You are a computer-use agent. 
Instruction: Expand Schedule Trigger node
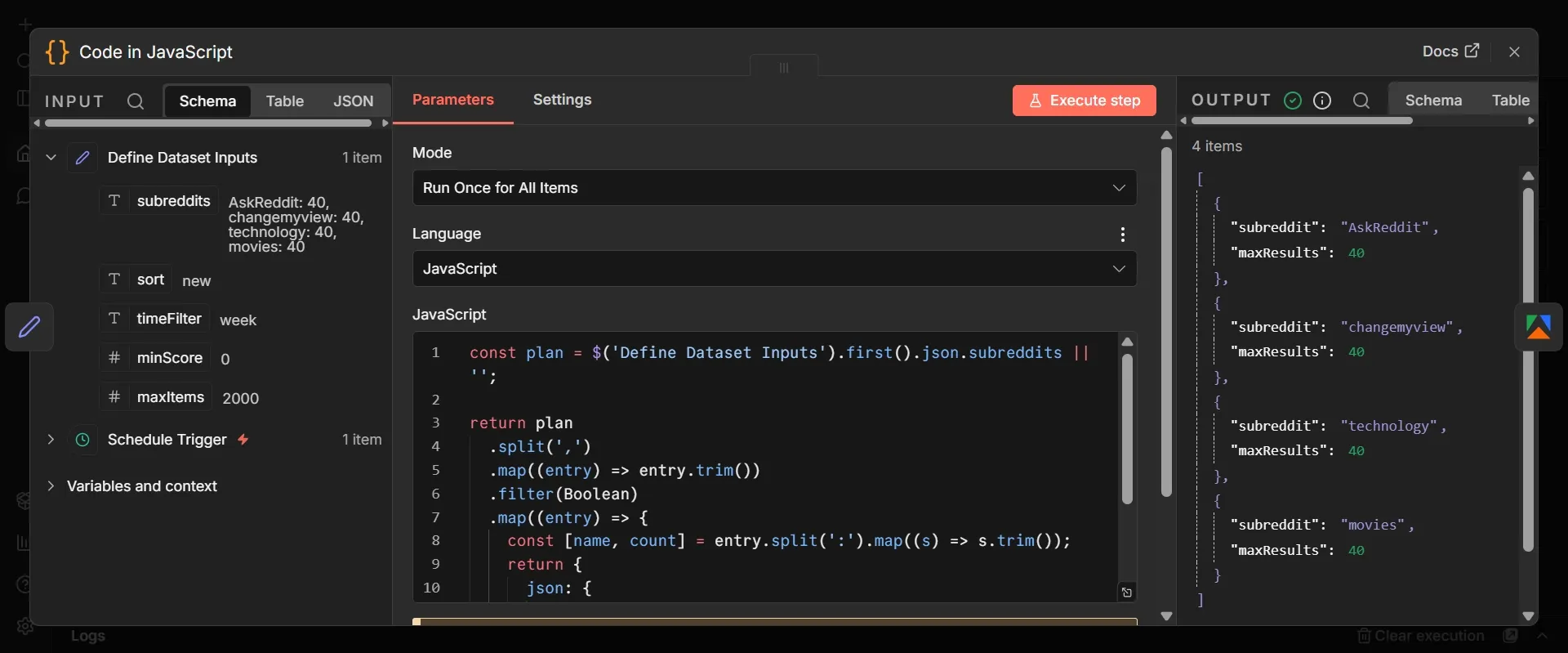pos(51,440)
